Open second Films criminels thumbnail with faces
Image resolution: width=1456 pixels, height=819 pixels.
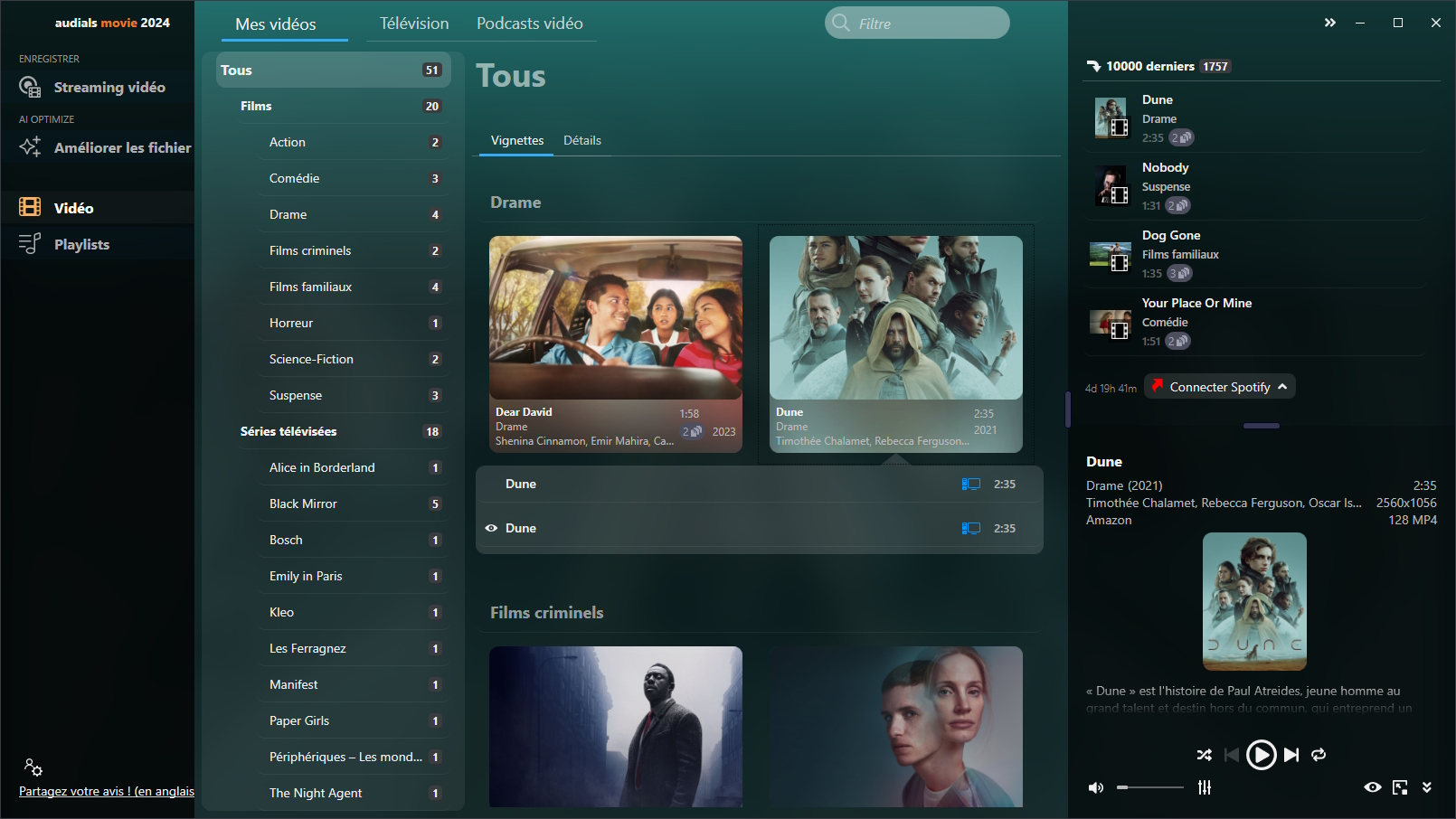tap(896, 727)
